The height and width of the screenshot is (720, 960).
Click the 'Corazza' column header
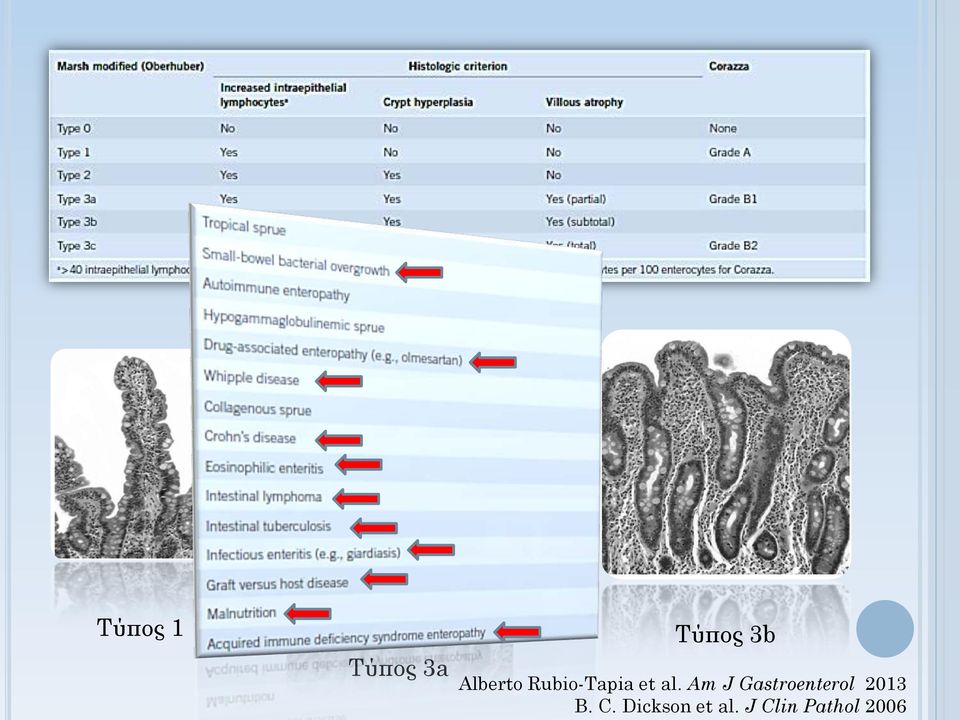729,66
